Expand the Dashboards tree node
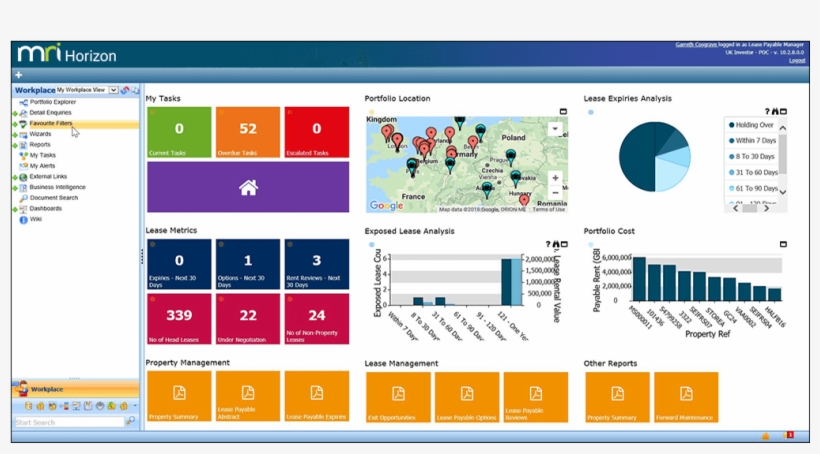 [x=15, y=209]
